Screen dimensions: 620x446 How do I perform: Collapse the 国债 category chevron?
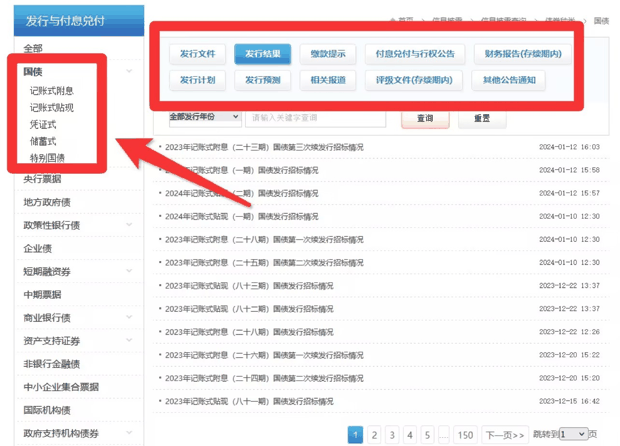(129, 71)
